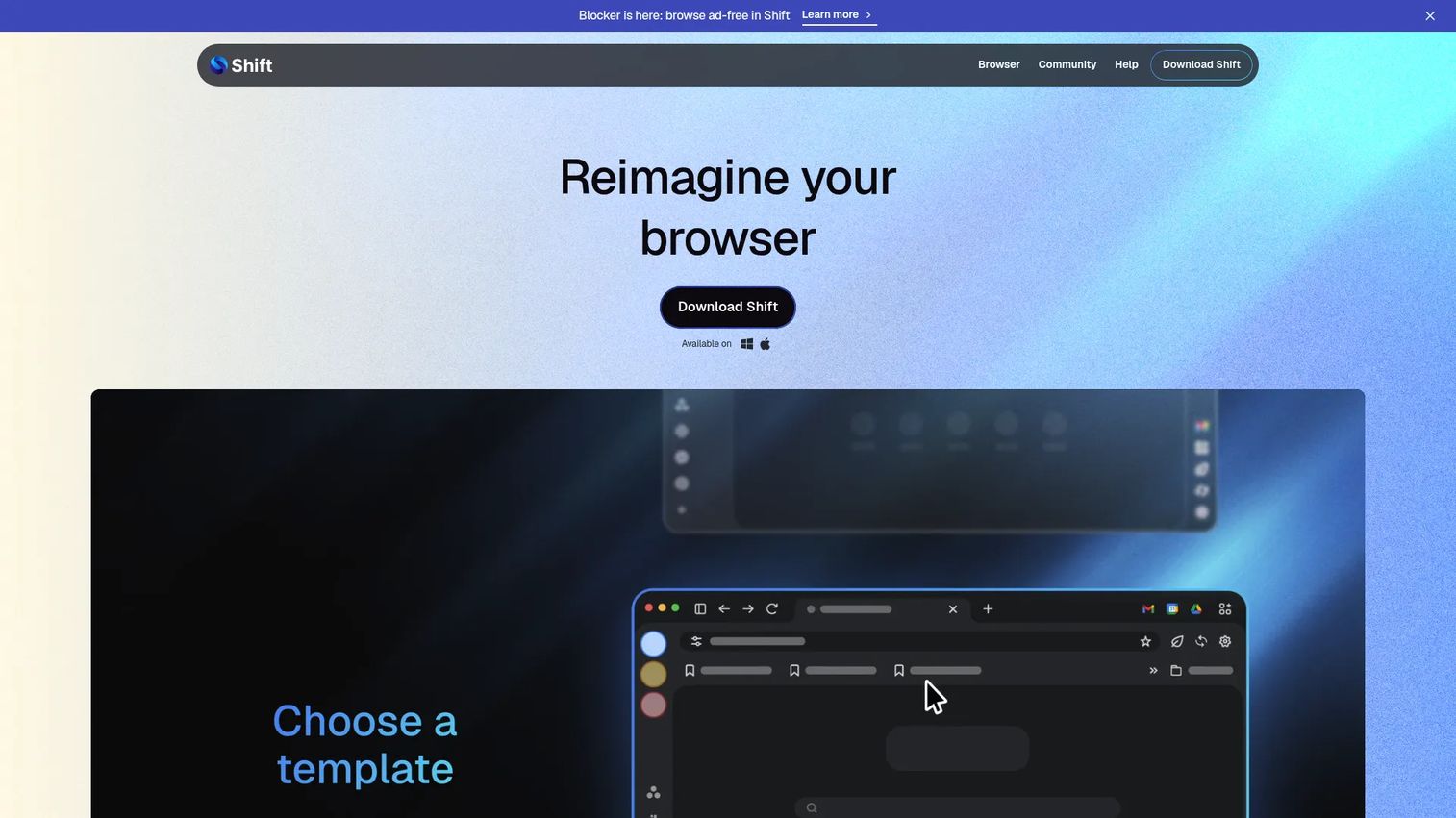
Task: Go to the Community nav item
Action: pos(1067,65)
